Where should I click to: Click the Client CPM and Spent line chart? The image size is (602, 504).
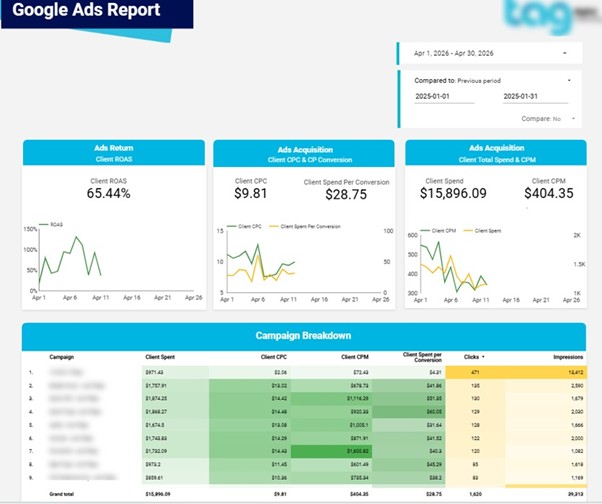496,266
